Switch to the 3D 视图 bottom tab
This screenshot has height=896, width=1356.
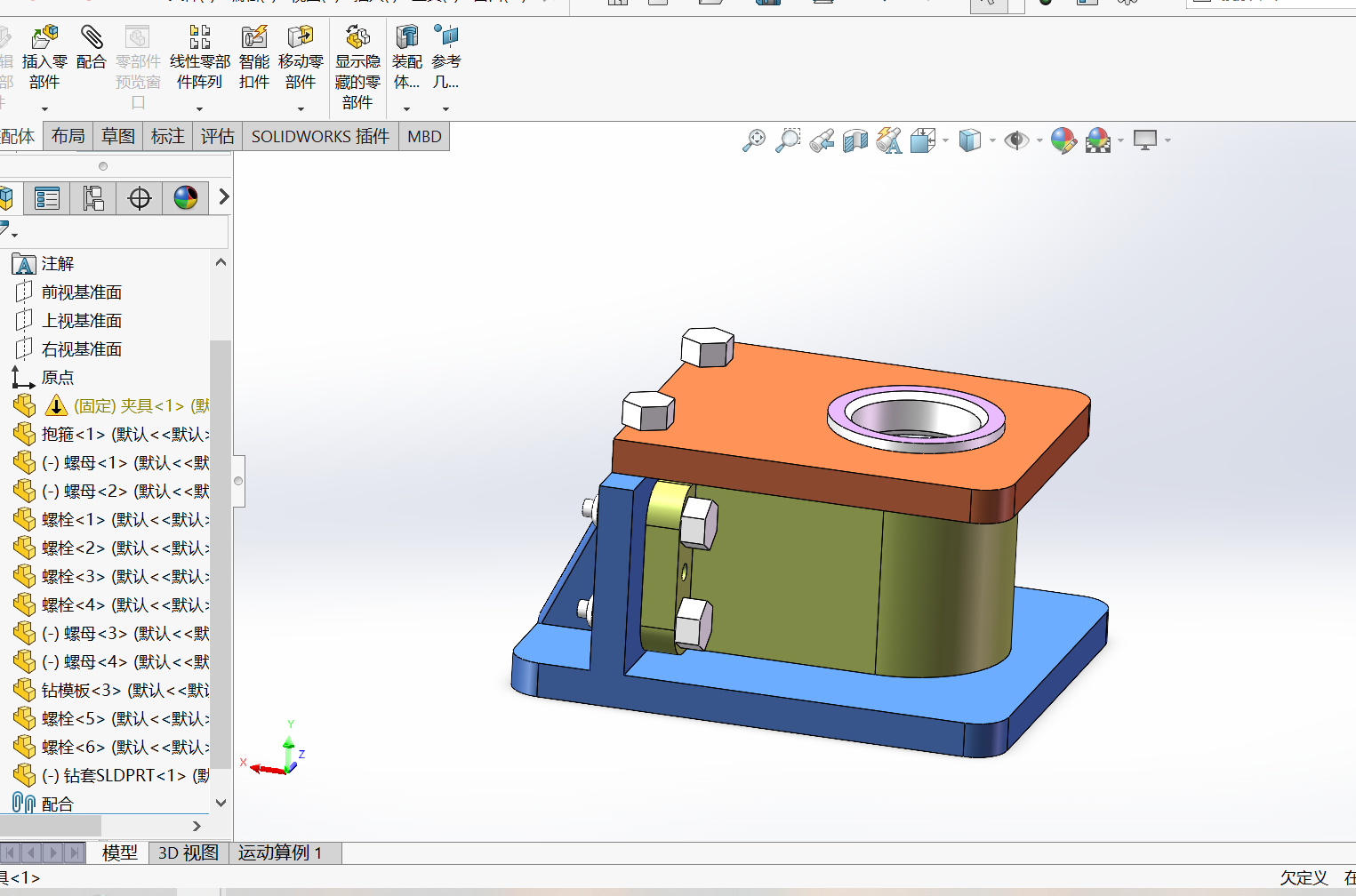(x=189, y=852)
